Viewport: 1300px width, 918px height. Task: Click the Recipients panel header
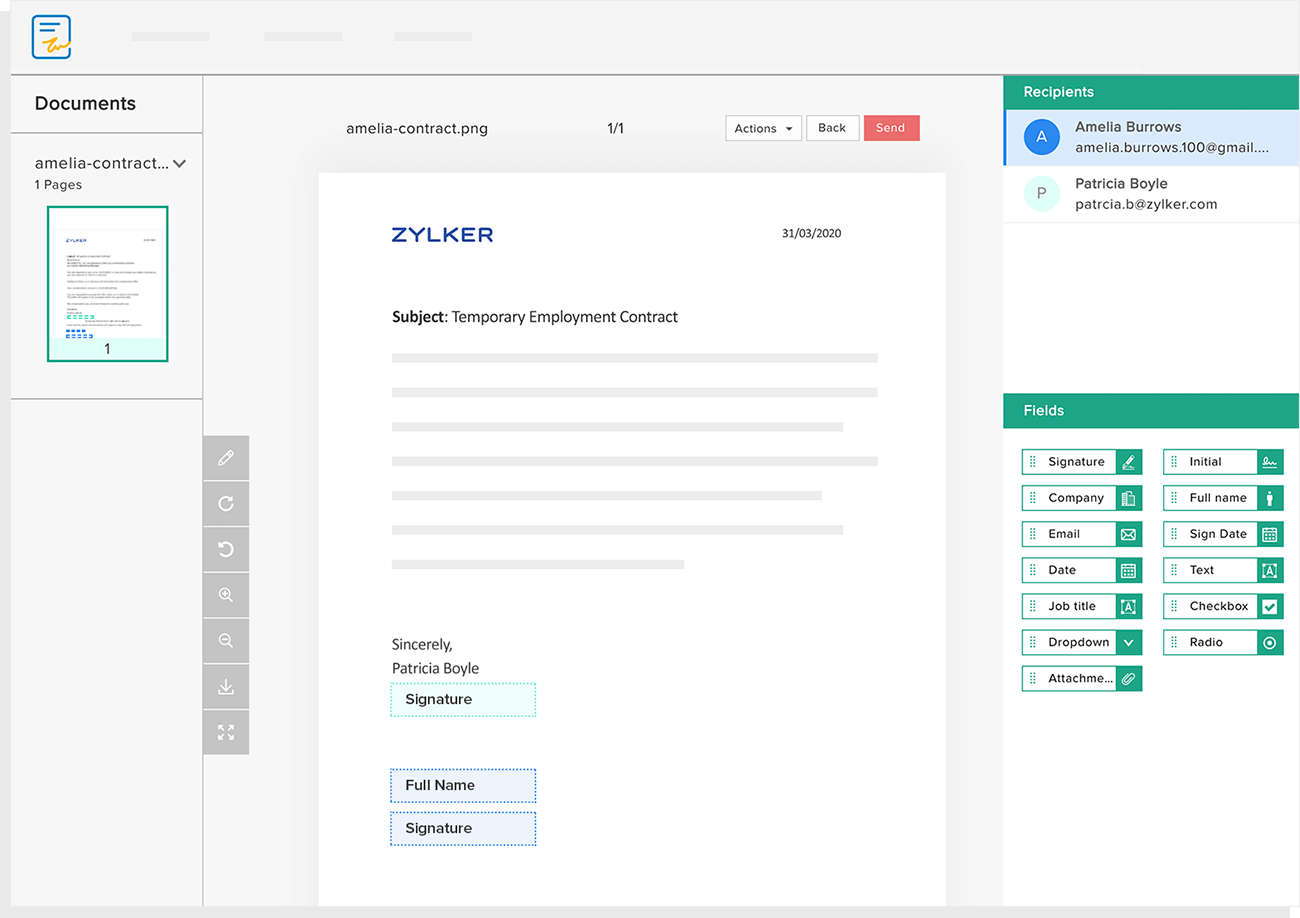1151,92
